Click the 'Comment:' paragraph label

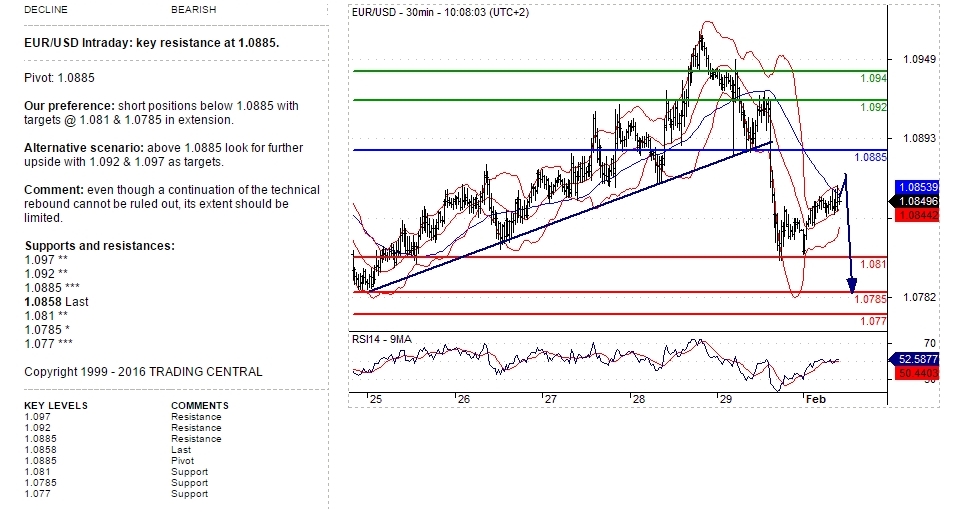point(54,190)
